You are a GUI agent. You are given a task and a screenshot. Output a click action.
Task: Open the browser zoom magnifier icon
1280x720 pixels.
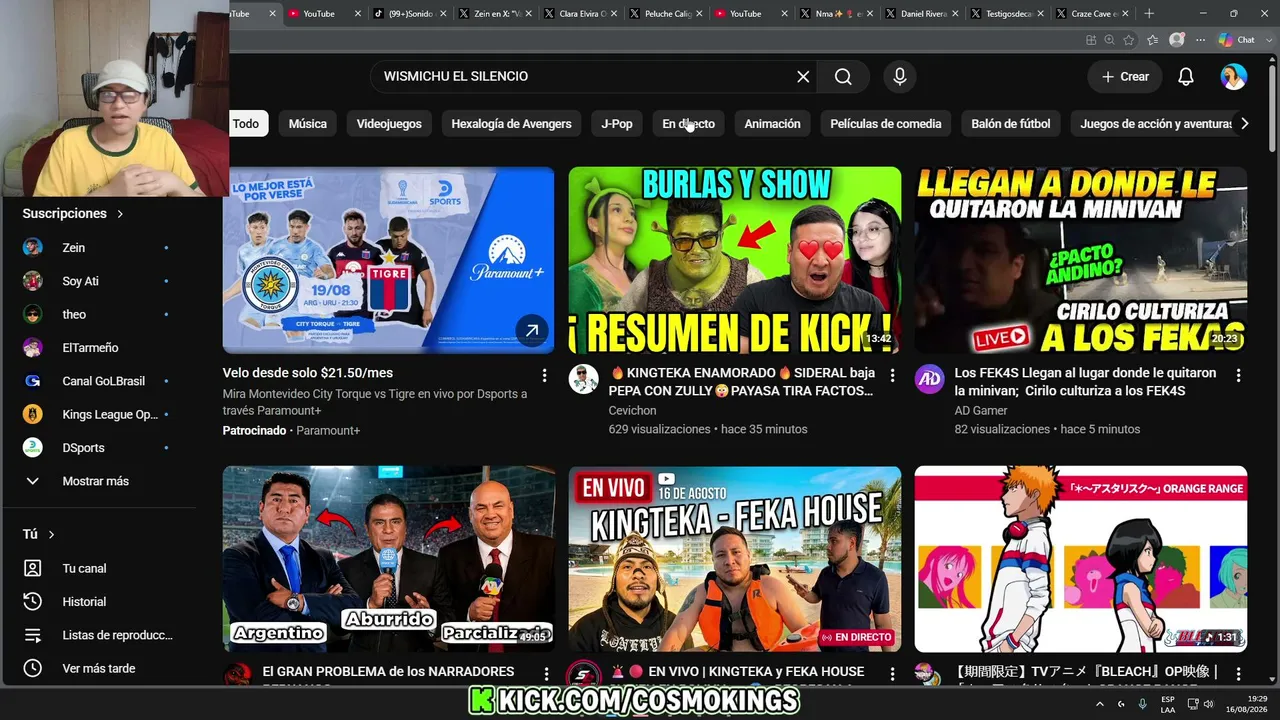[x=1110, y=40]
